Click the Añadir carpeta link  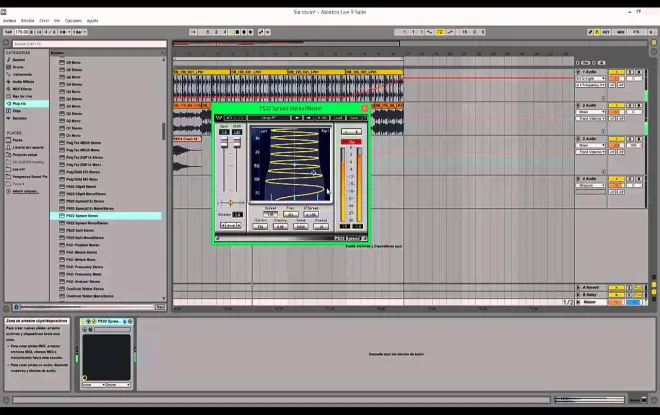click(x=25, y=191)
